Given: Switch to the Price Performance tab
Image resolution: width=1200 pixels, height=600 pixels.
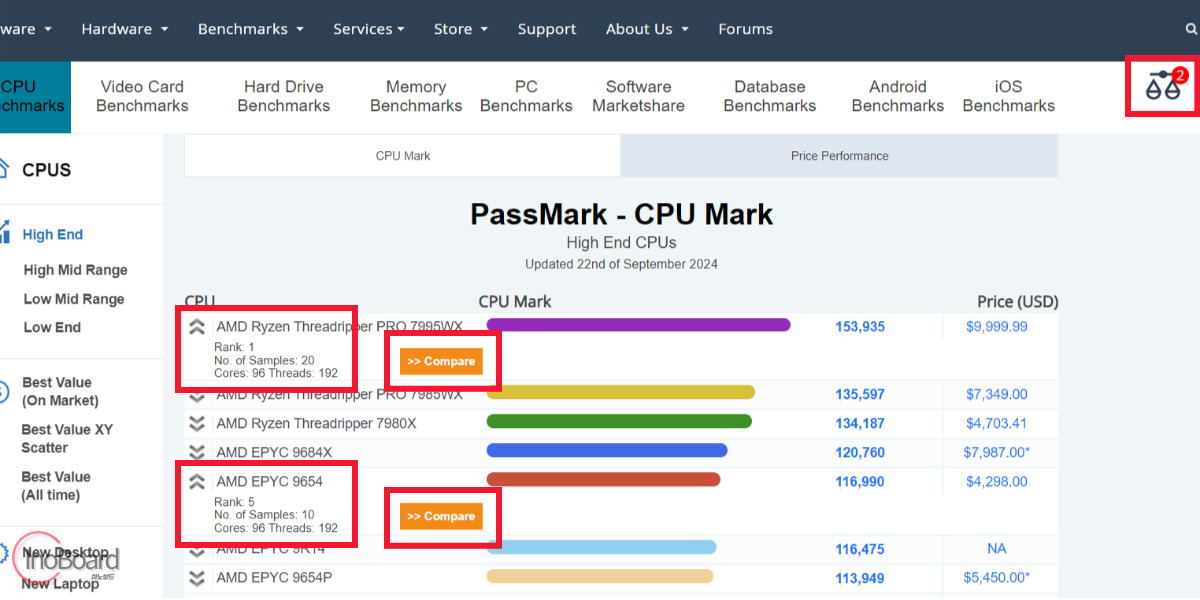Looking at the screenshot, I should [x=839, y=156].
